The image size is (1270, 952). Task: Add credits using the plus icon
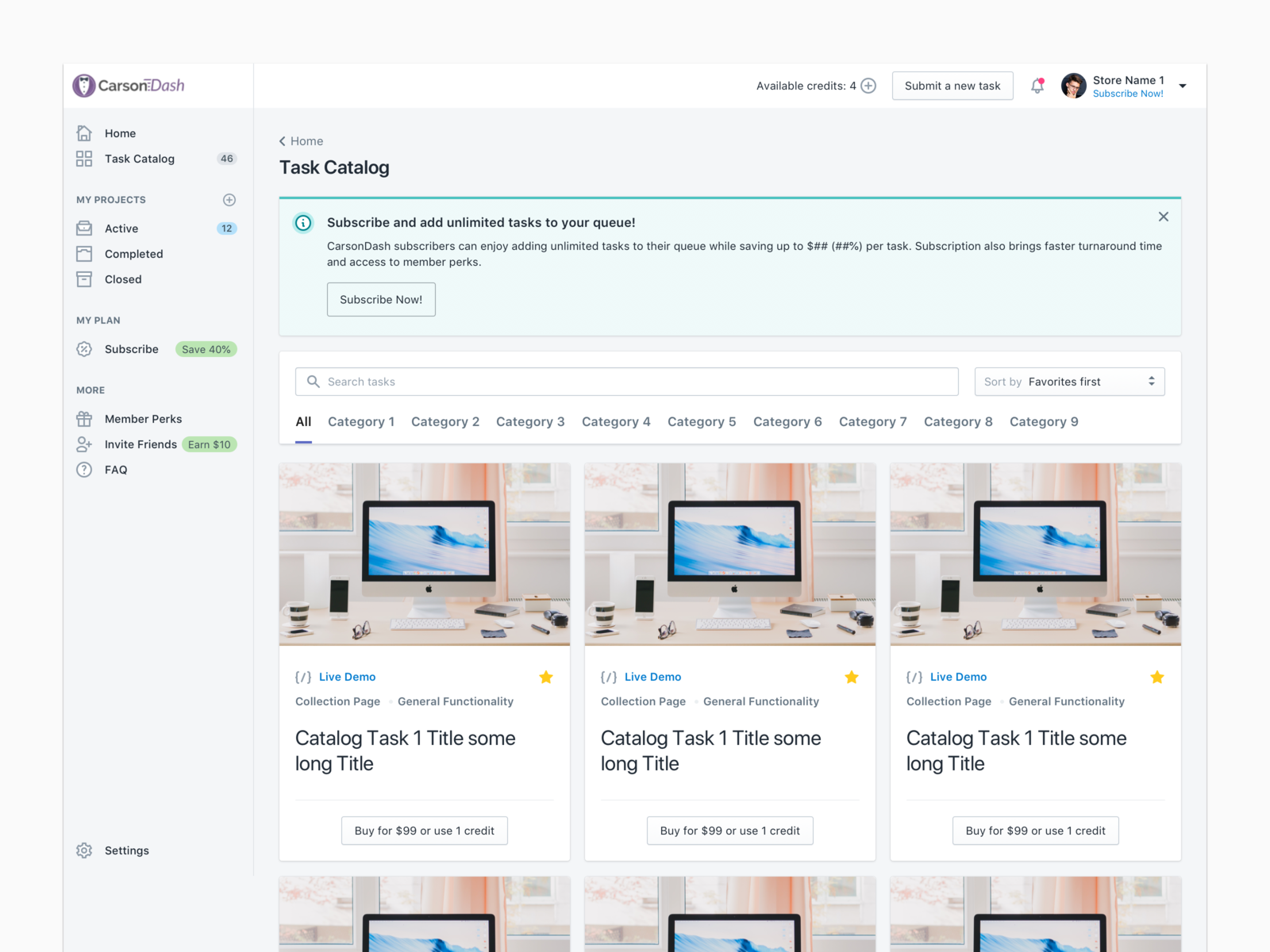point(868,86)
